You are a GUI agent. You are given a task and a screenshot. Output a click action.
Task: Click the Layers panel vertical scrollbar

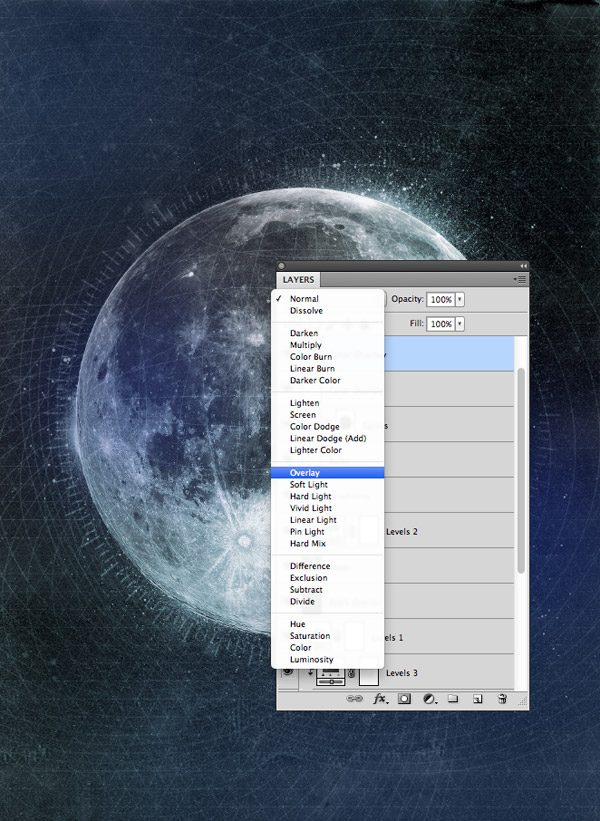point(521,470)
